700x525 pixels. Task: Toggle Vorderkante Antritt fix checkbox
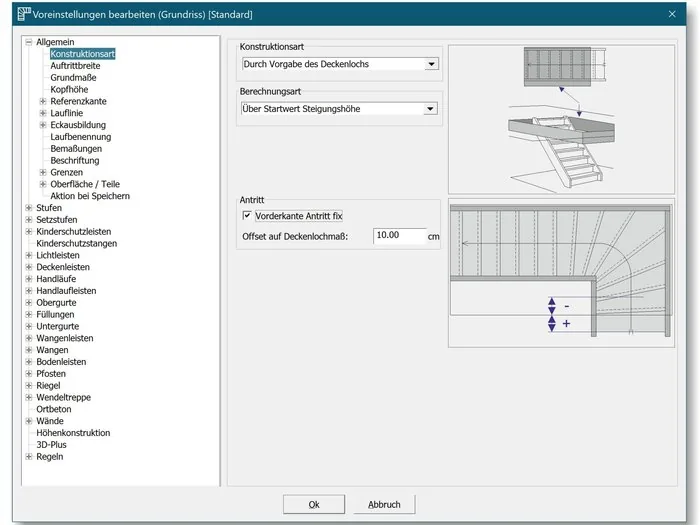pyautogui.click(x=247, y=216)
